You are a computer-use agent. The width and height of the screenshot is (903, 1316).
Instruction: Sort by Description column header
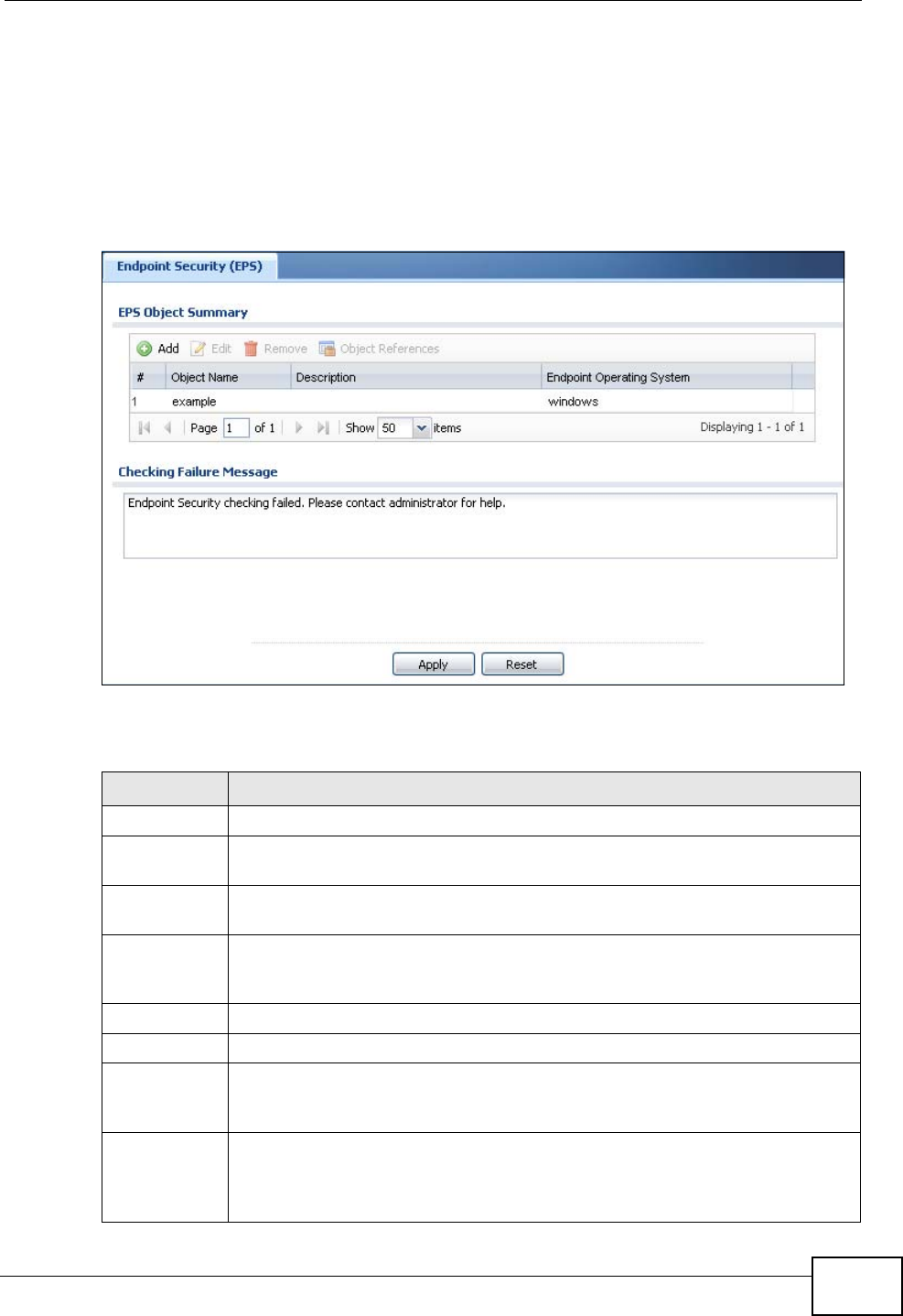coord(415,377)
